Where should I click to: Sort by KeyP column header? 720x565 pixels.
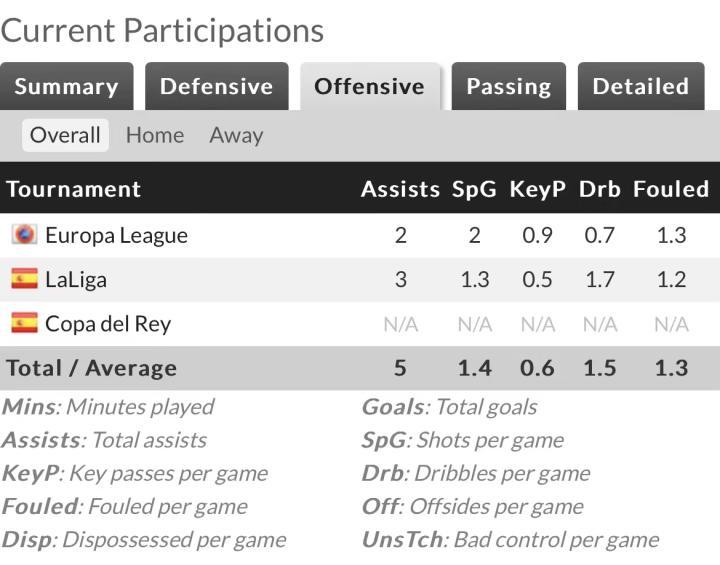(x=537, y=189)
